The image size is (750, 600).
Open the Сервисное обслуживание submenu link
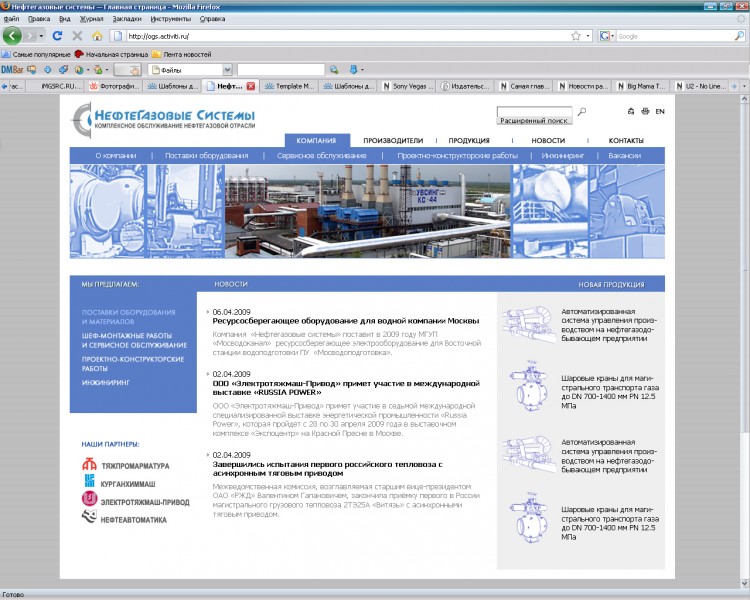click(x=321, y=156)
